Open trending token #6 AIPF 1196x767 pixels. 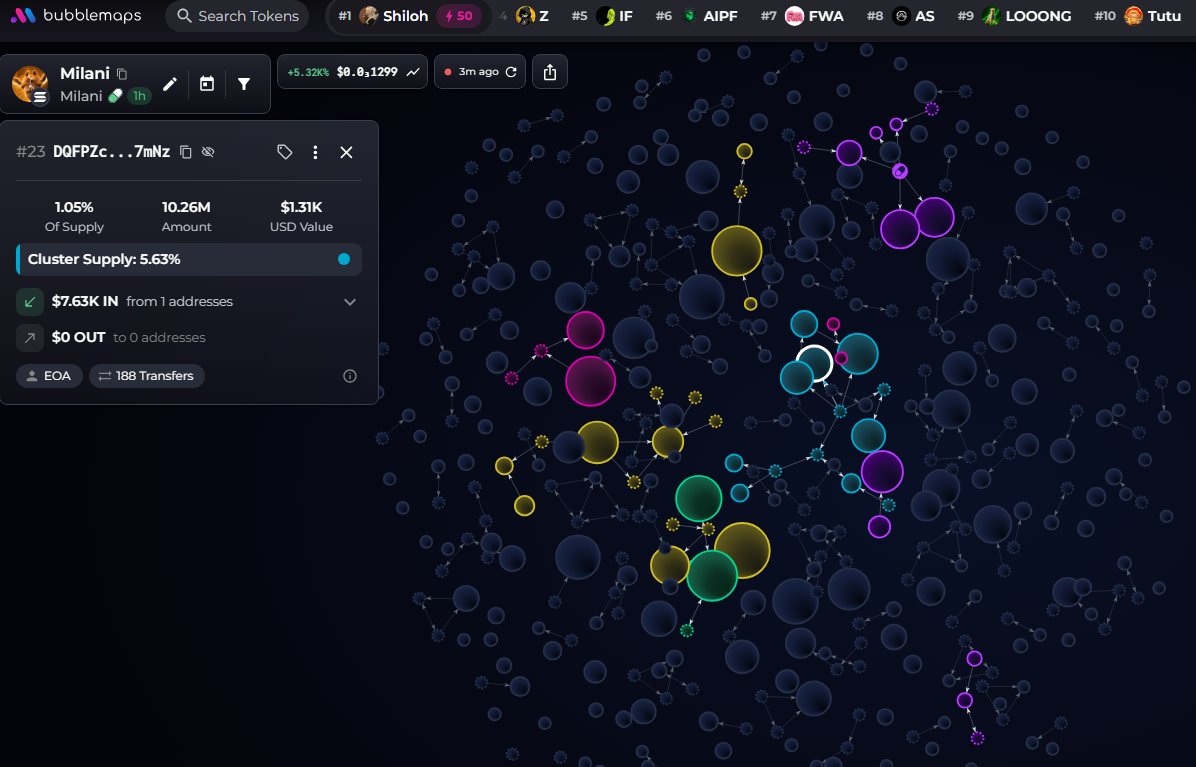696,16
